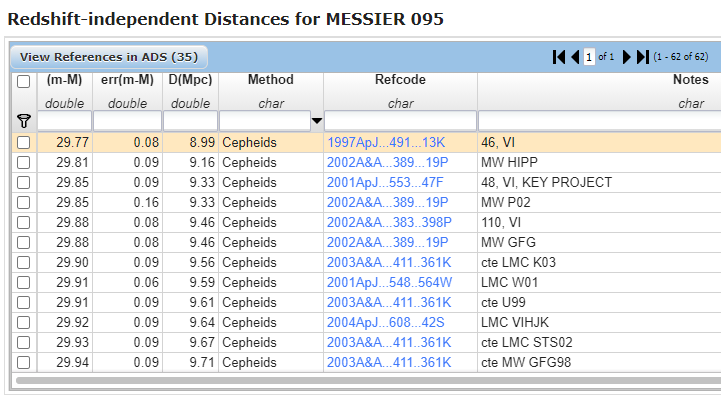The height and width of the screenshot is (399, 721).
Task: Click the page number input box
Action: (589, 57)
